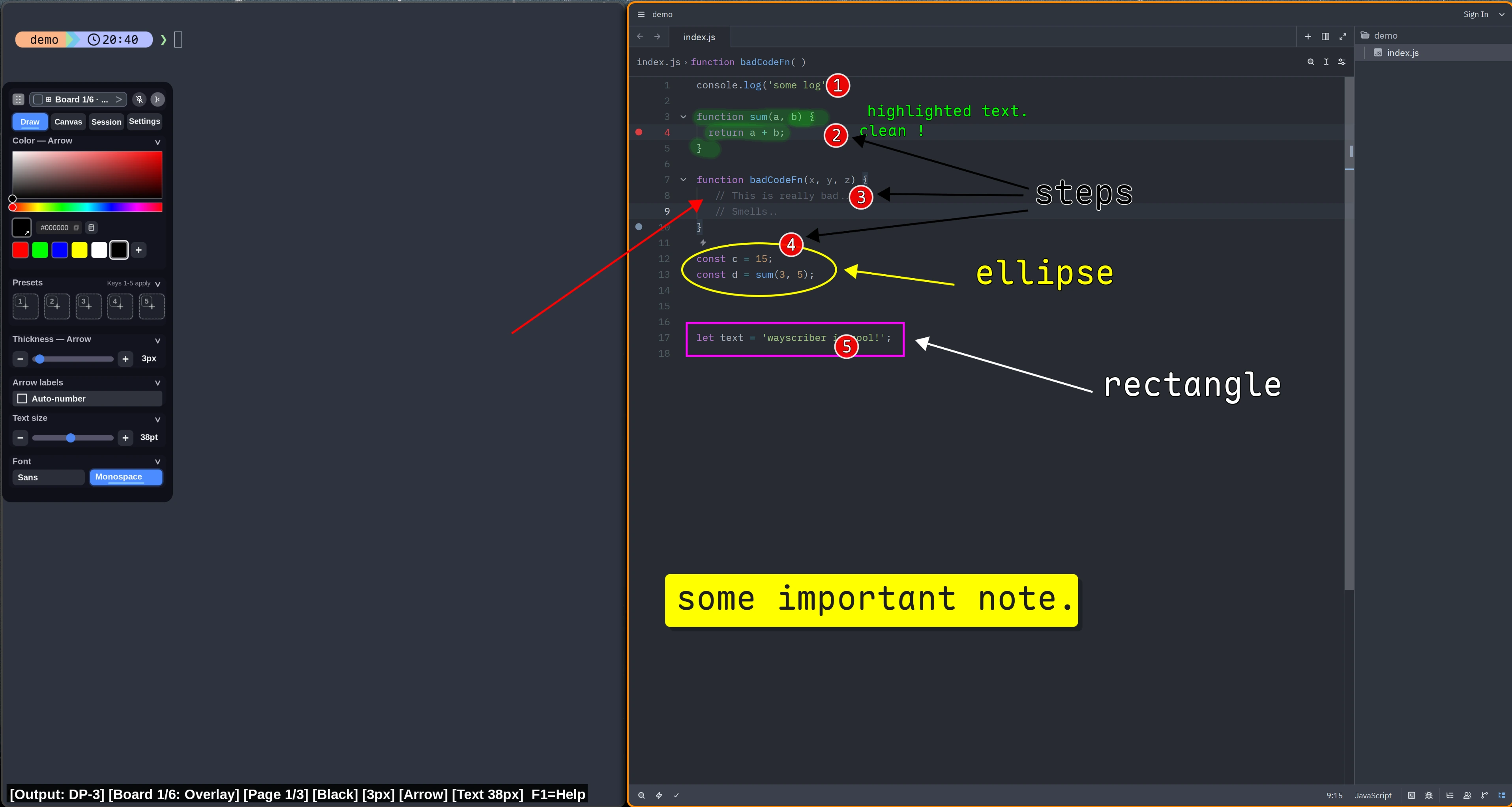
Task: Collapse the Color — Arrow section
Action: coord(157,142)
